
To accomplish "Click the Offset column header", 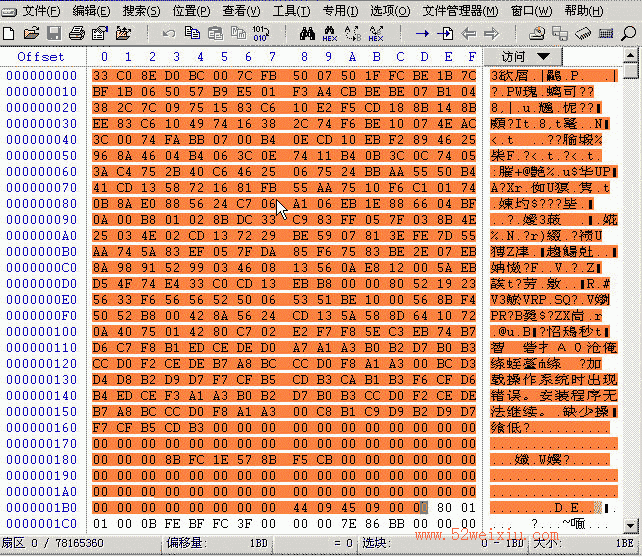I will click(x=41, y=57).
